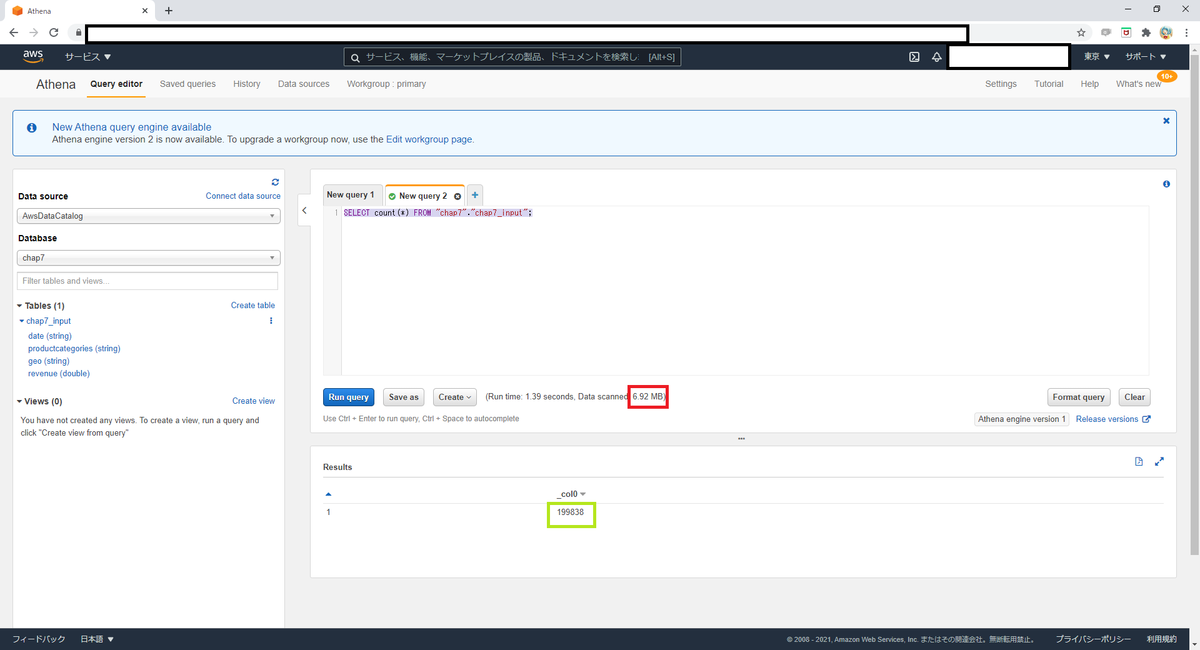The height and width of the screenshot is (650, 1200).
Task: Open the 日本語 language selector
Action: point(97,639)
